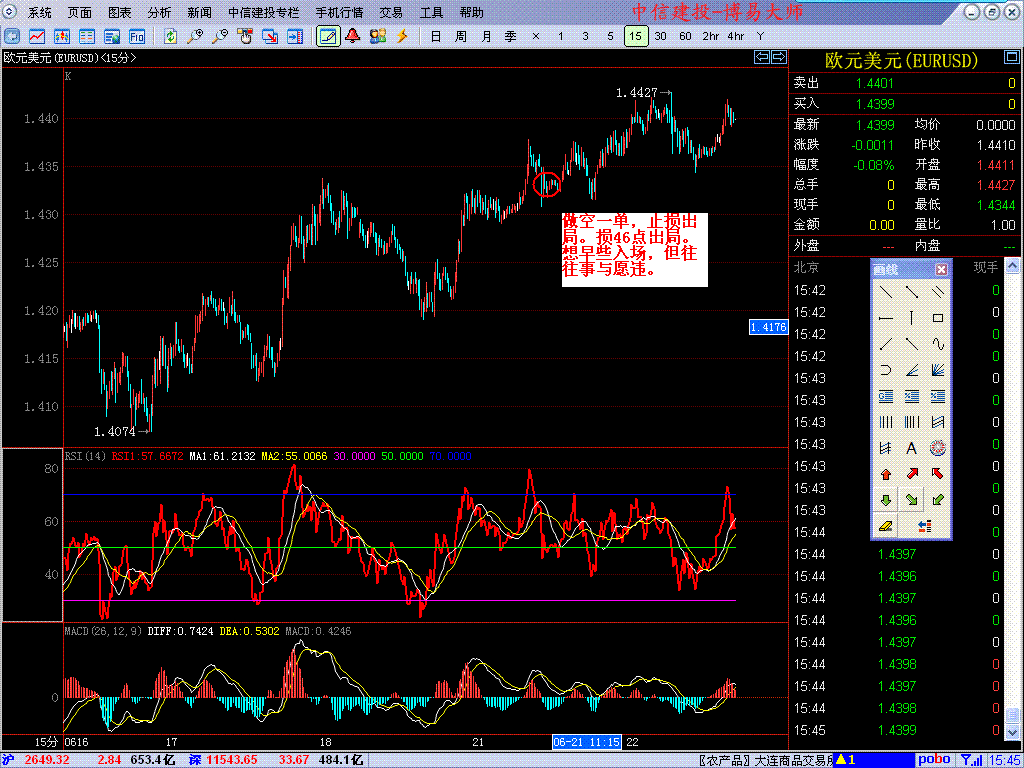Image resolution: width=1024 pixels, height=768 pixels.
Task: Select the evenly spaced vertical lines tool
Action: (886, 423)
